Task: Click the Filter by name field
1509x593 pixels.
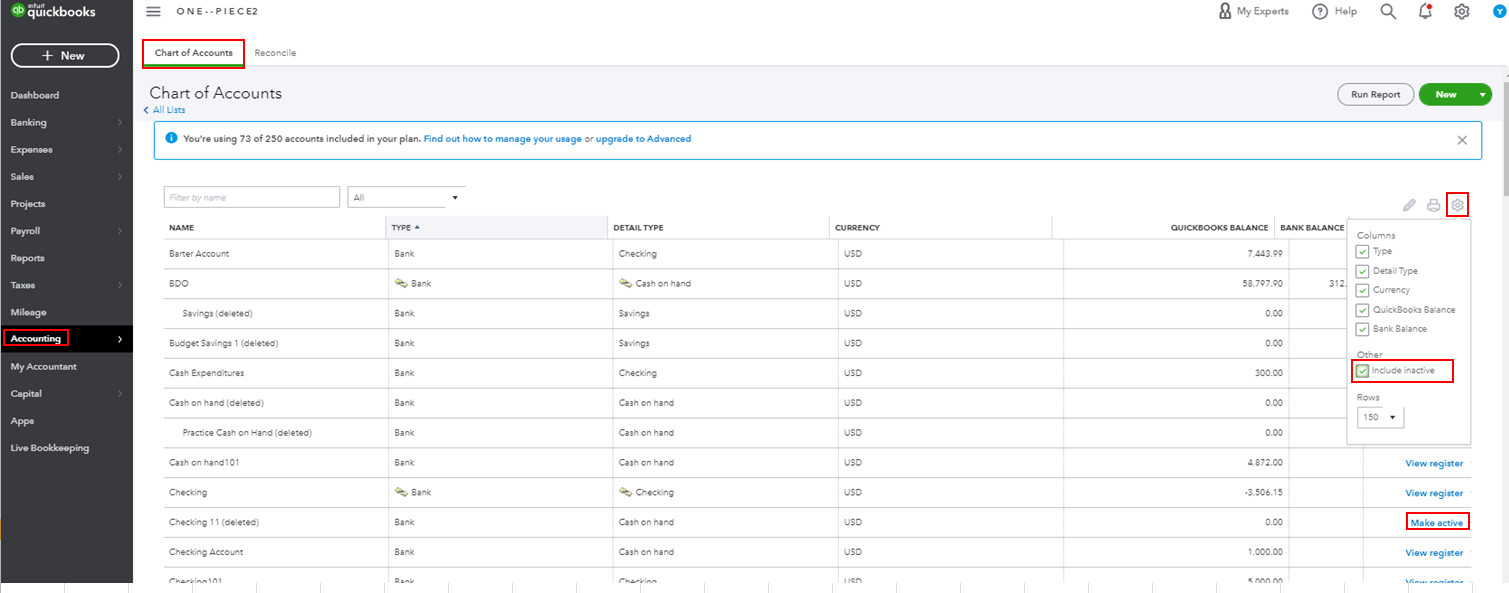Action: click(252, 197)
